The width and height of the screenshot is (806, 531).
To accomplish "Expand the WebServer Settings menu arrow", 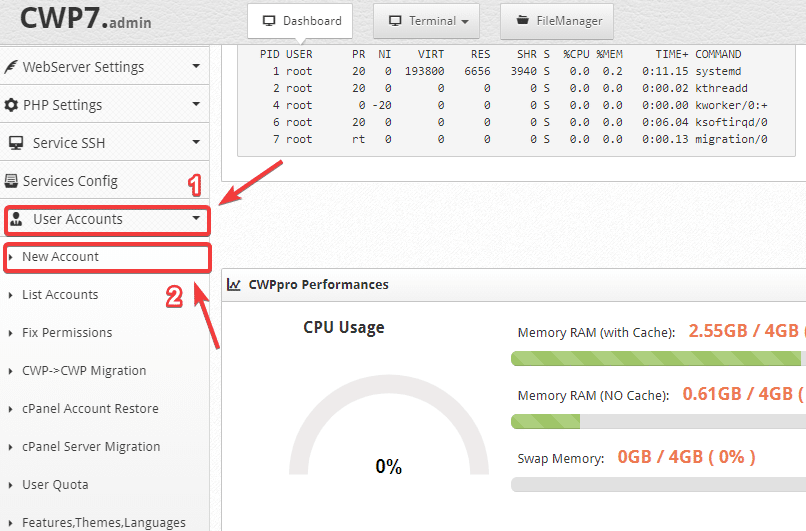I will click(x=195, y=67).
